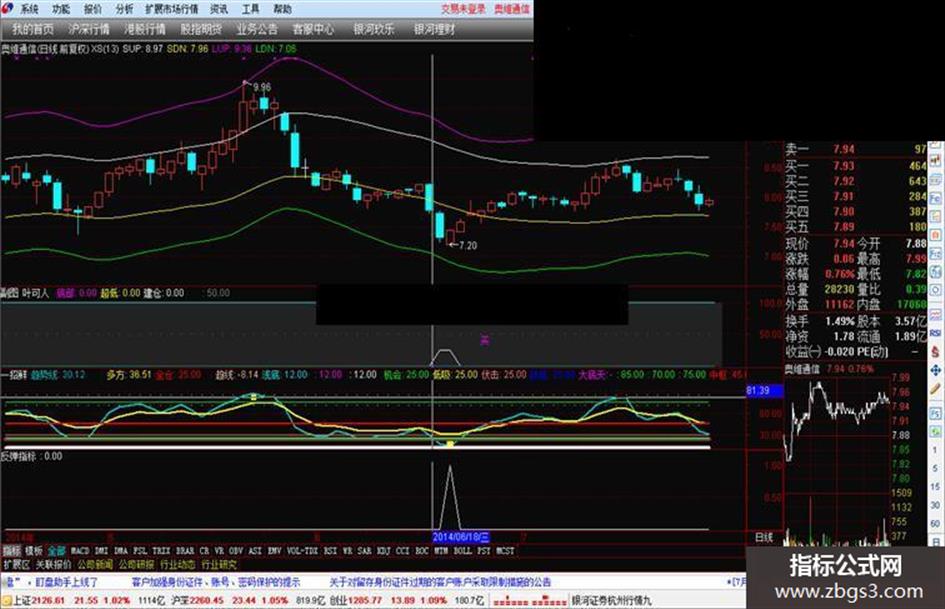
Task: Click the 日线 period label
Action: pos(764,537)
